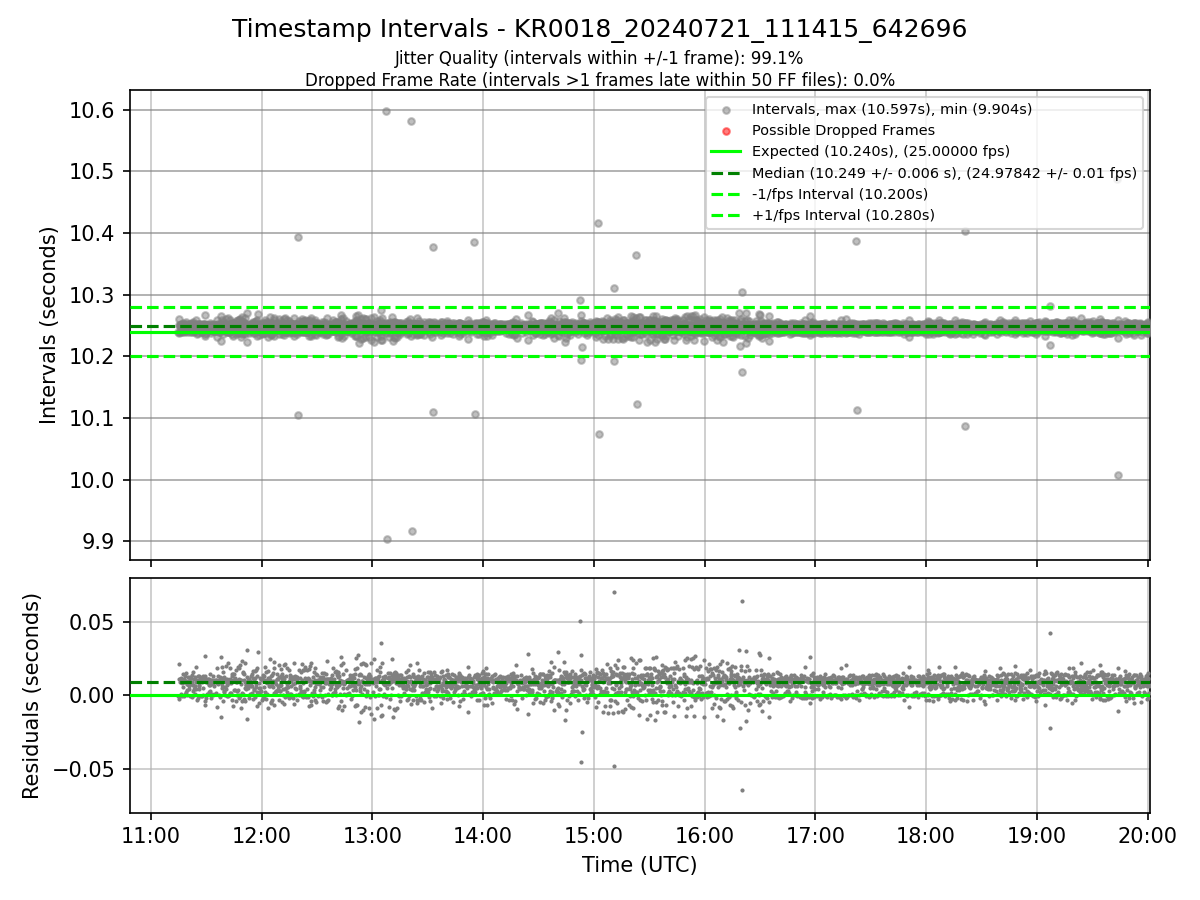Click legend entry '-1/fps Interval (10.200s)'
This screenshot has height=900, width=1200.
[840, 194]
